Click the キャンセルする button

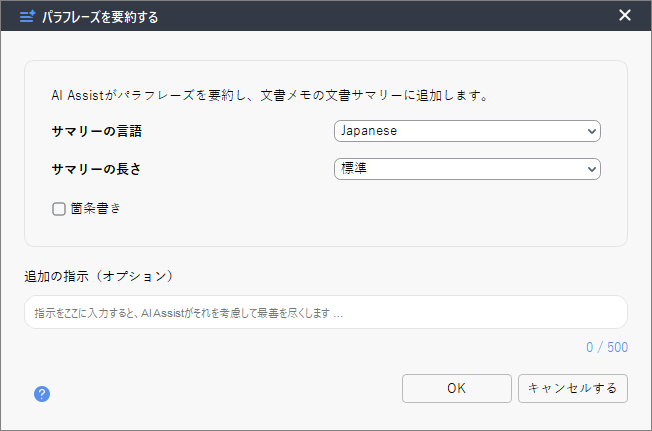coord(573,388)
